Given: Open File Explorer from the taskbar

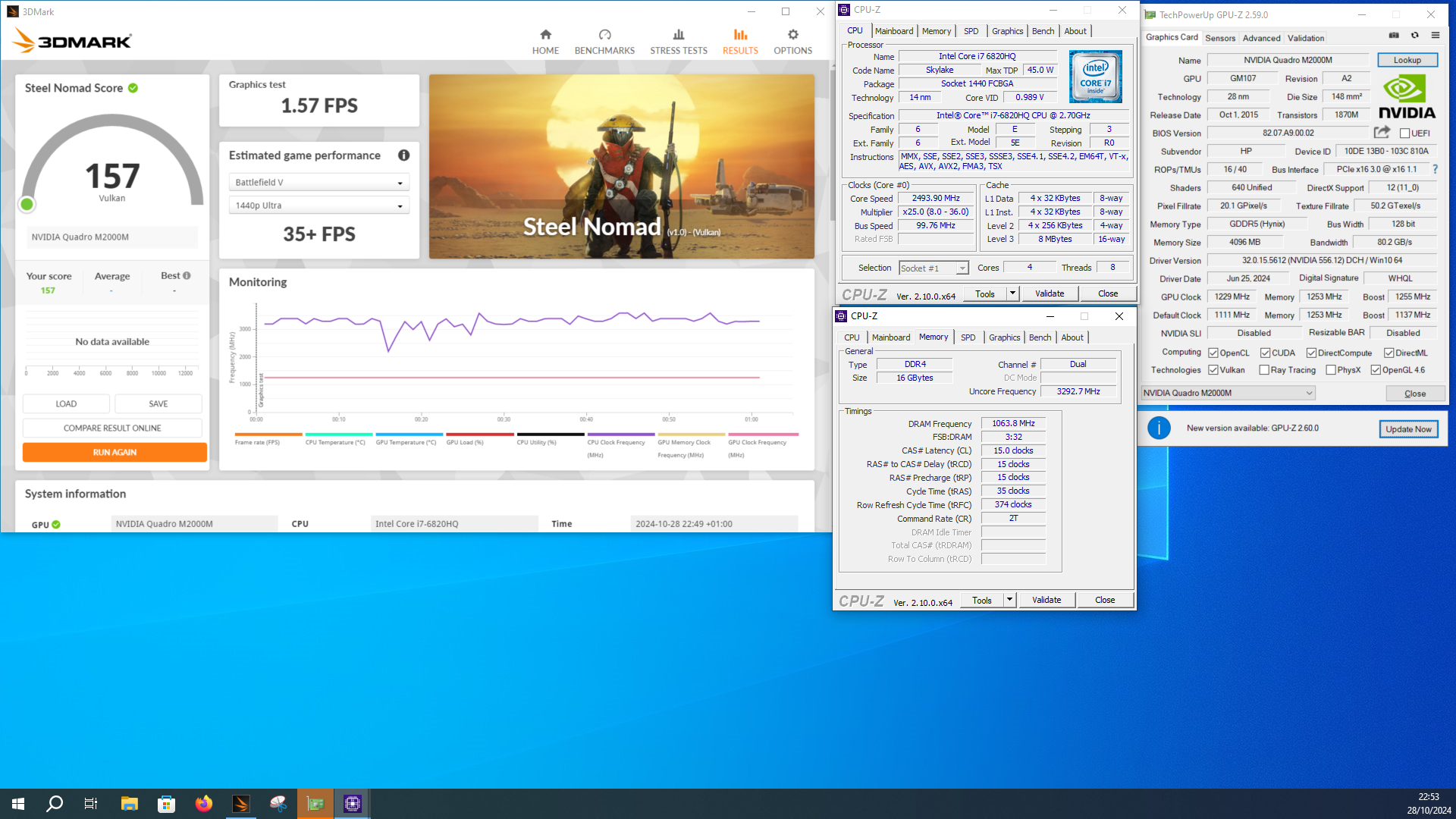Looking at the screenshot, I should 130,804.
